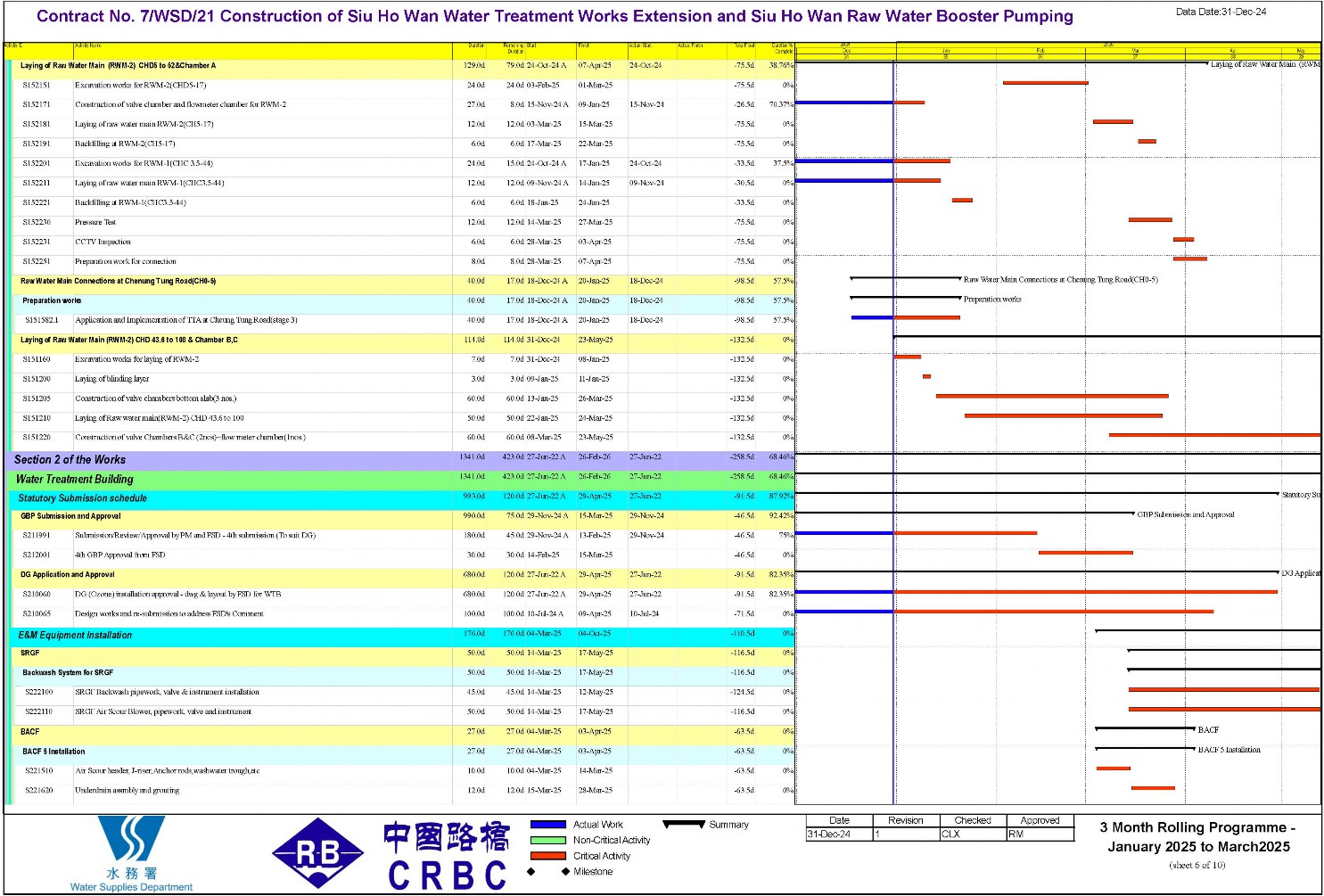Click the blue actual-work bar for S151582.1 TTA
Image resolution: width=1324 pixels, height=896 pixels.
(872, 317)
